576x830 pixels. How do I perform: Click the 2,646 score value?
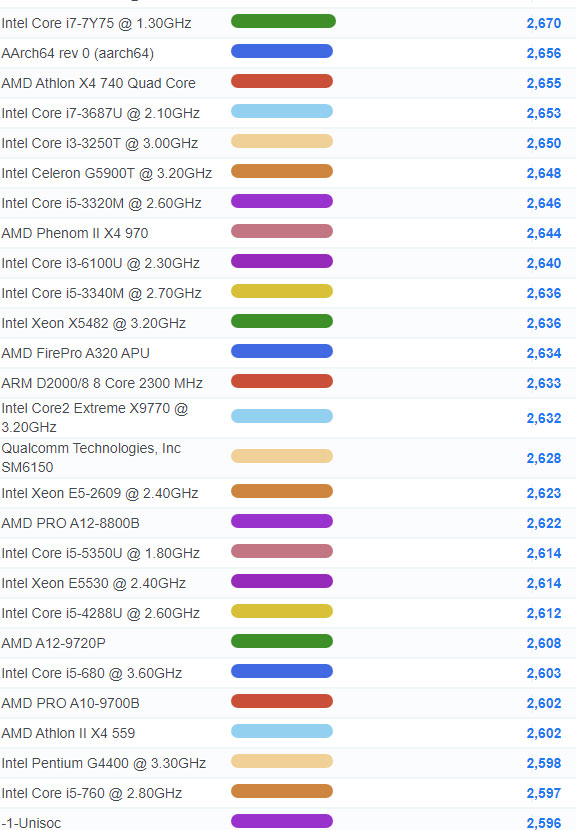pos(544,203)
